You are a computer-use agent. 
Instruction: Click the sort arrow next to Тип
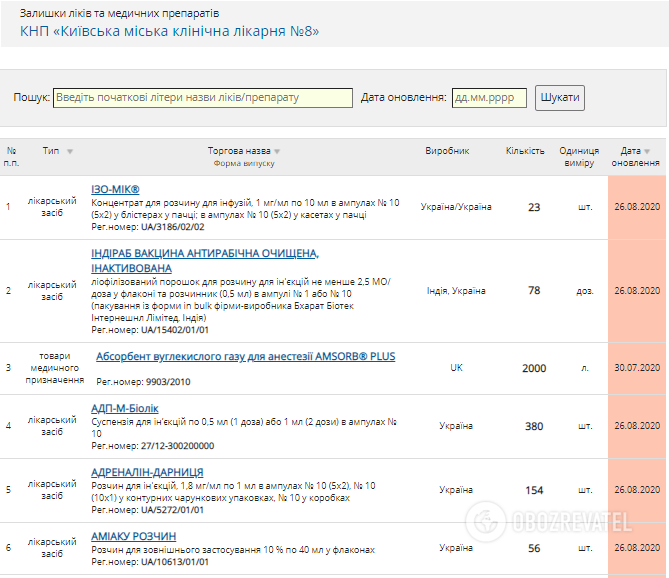click(70, 152)
